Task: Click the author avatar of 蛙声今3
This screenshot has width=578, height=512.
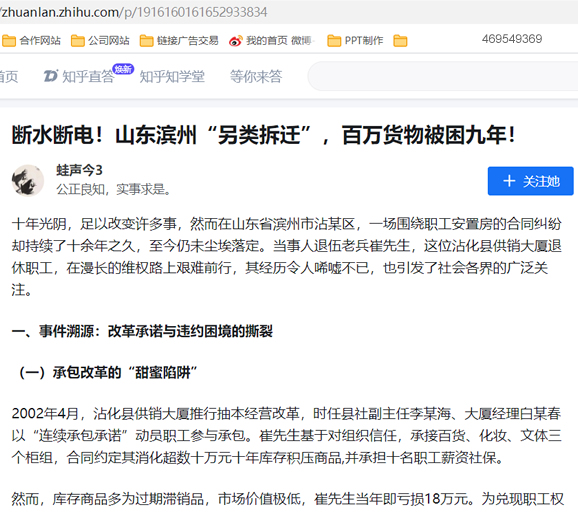Action: [x=28, y=180]
